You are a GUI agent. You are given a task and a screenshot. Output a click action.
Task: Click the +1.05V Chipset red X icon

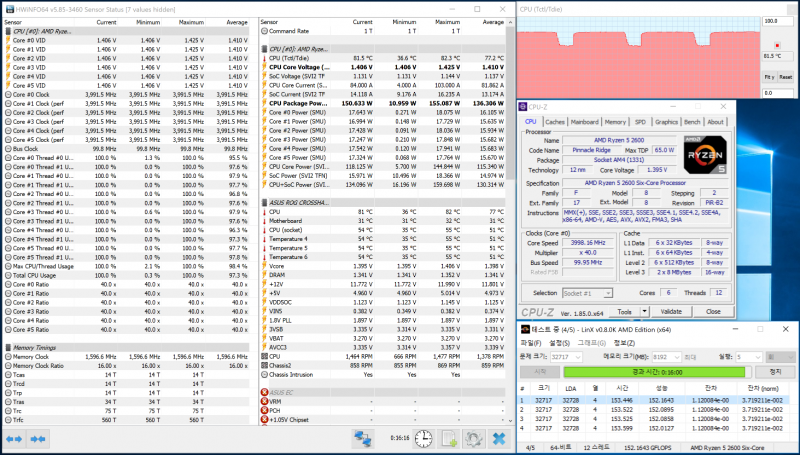pyautogui.click(x=264, y=420)
